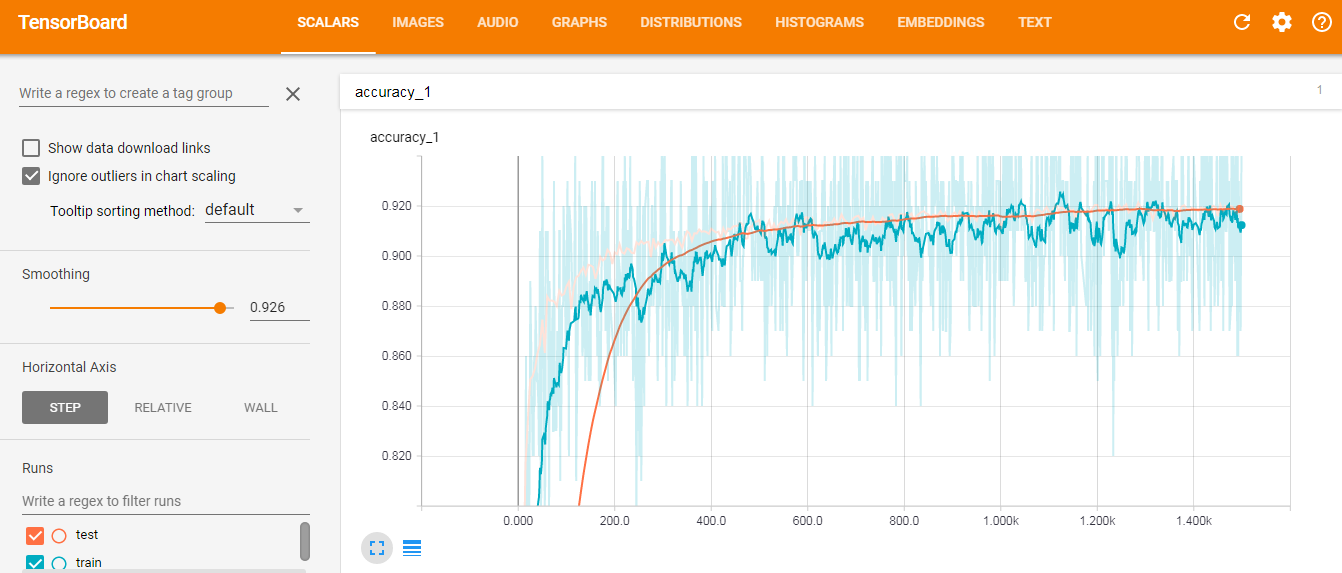
Task: Open the help question mark icon
Action: tap(1322, 22)
